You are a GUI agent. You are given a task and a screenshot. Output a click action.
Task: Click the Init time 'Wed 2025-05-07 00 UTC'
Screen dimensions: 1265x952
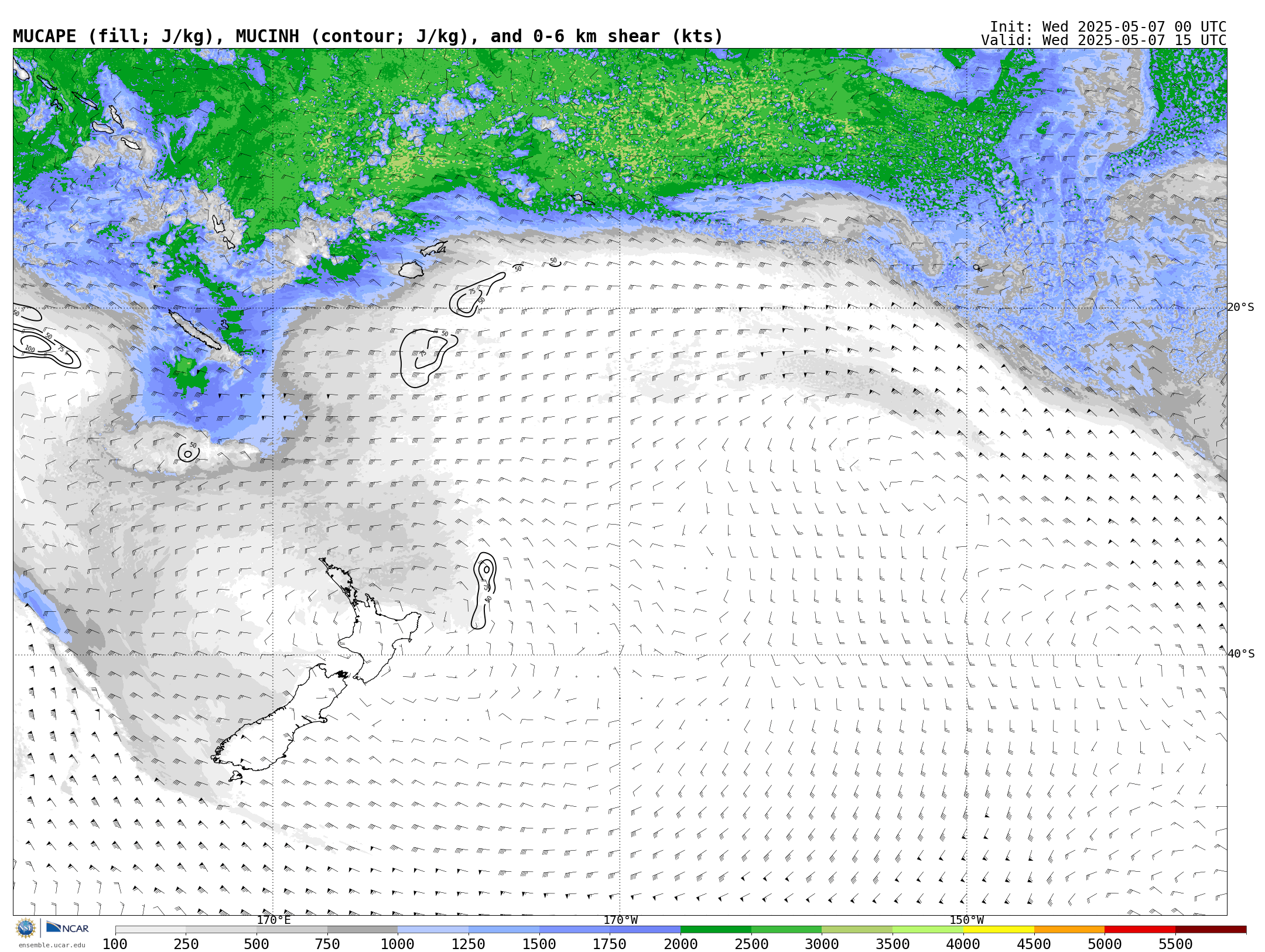1134,27
